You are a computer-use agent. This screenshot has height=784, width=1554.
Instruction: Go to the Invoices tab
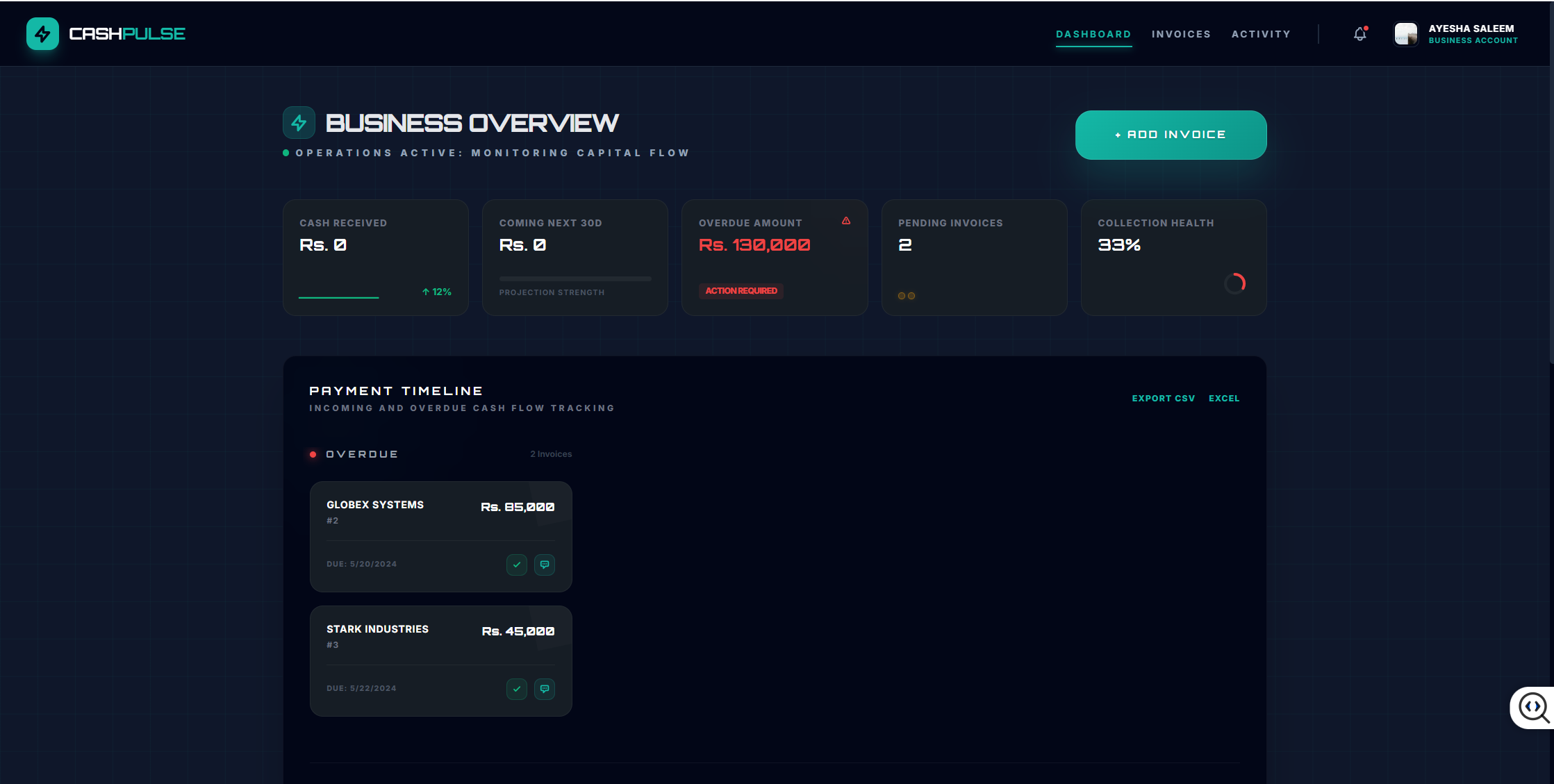coord(1181,34)
